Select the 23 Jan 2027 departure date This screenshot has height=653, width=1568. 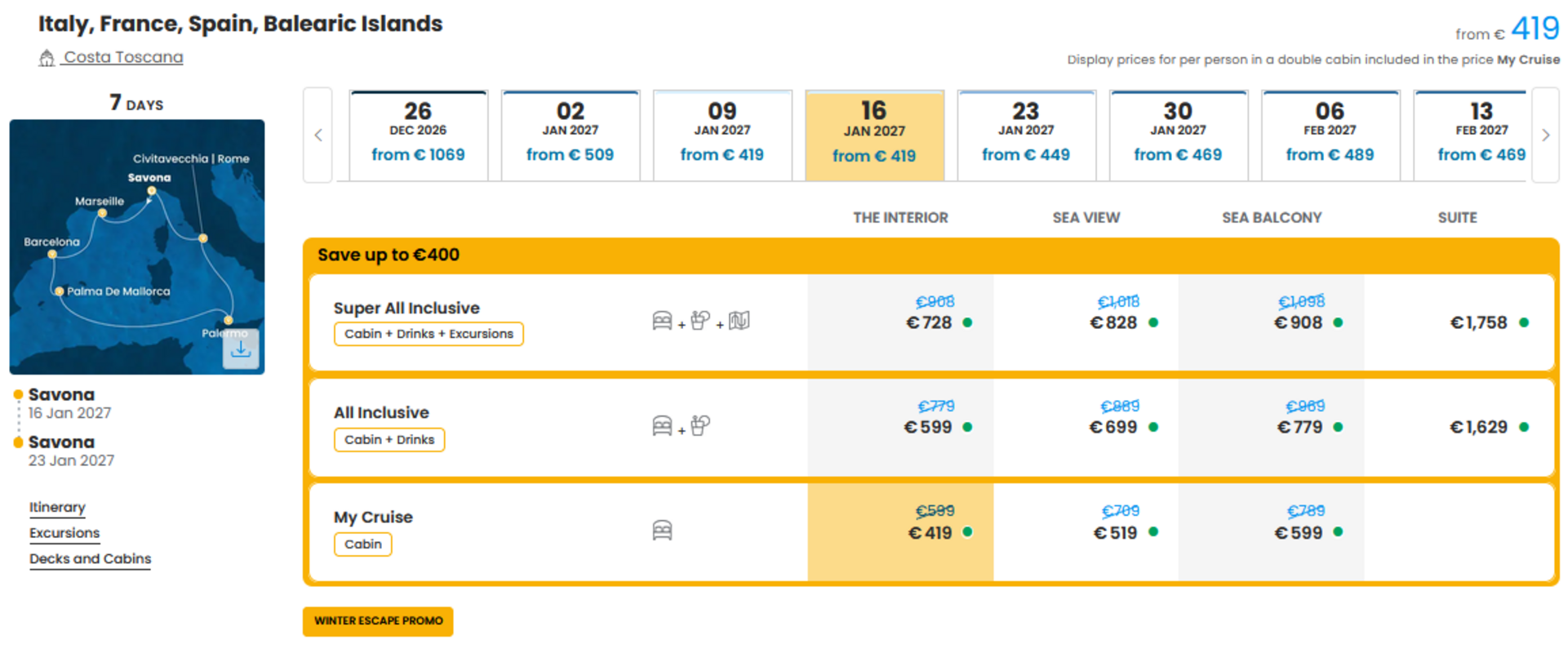[x=1026, y=135]
